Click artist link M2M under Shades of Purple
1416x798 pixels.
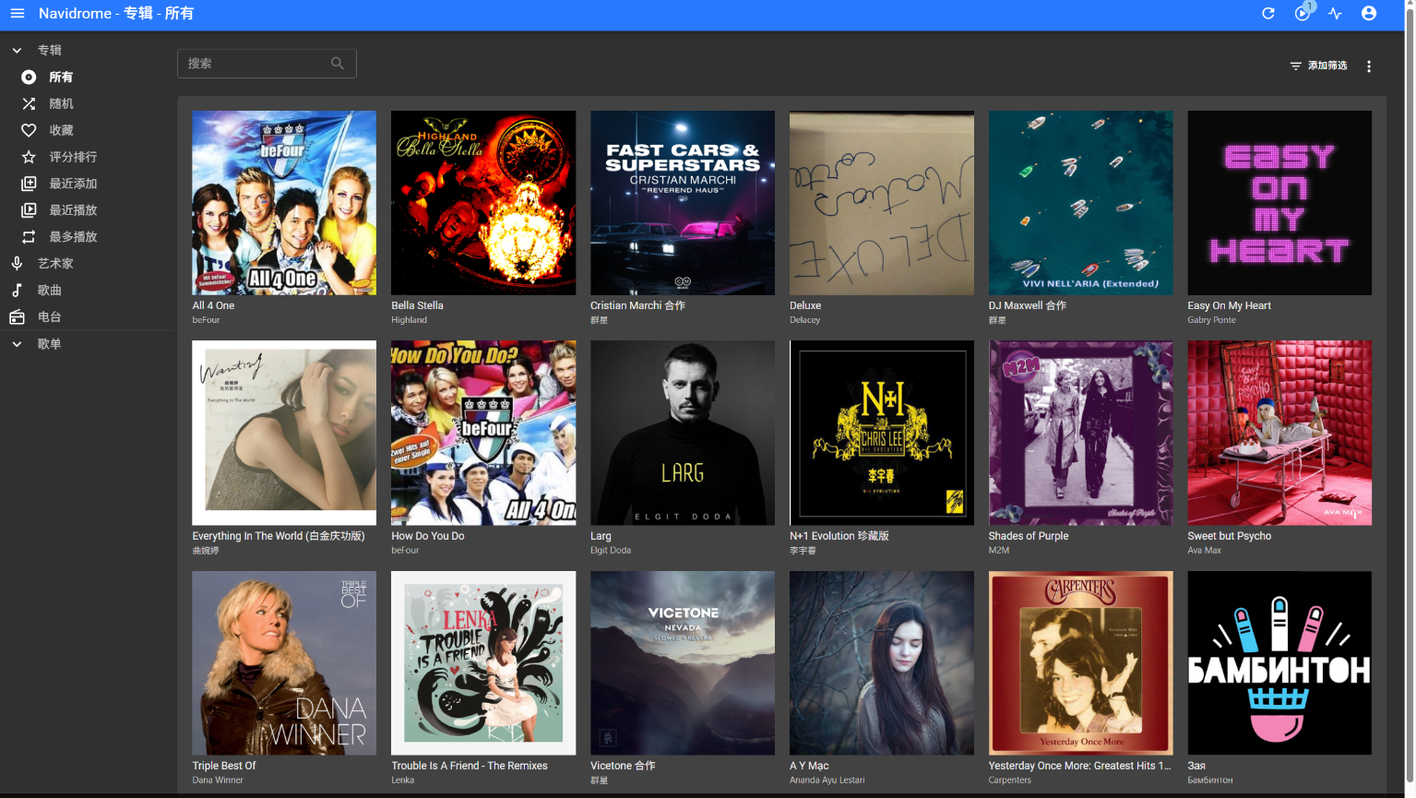(x=999, y=550)
